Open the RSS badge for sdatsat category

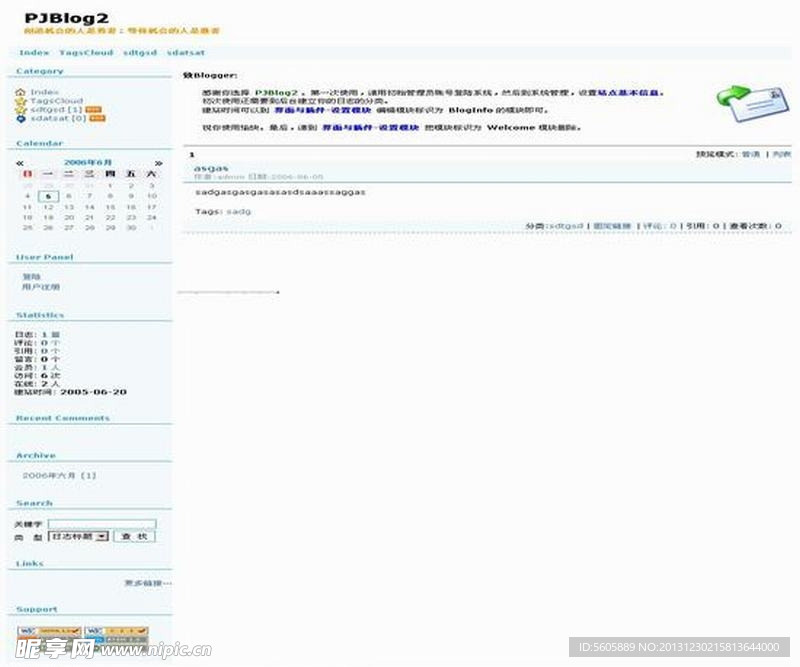(97, 118)
